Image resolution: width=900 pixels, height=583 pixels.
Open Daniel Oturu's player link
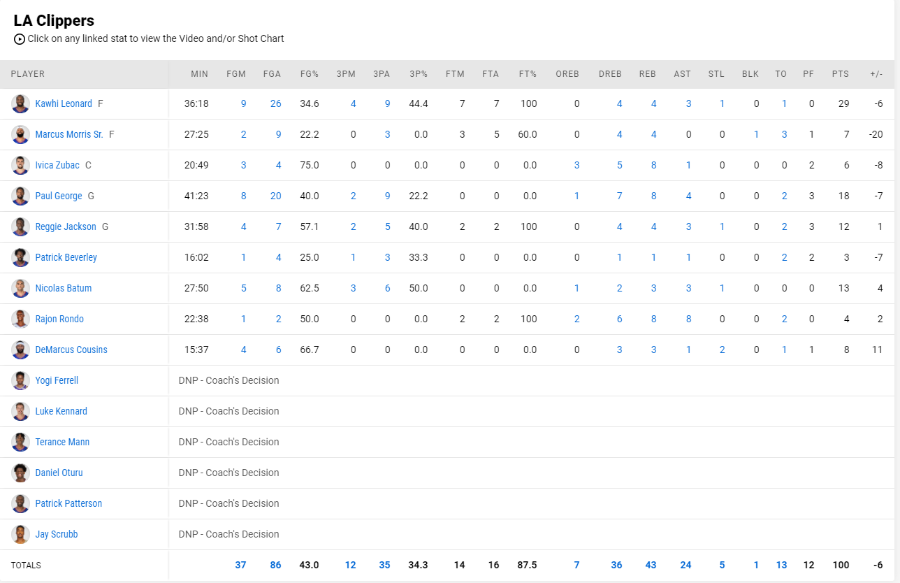59,473
